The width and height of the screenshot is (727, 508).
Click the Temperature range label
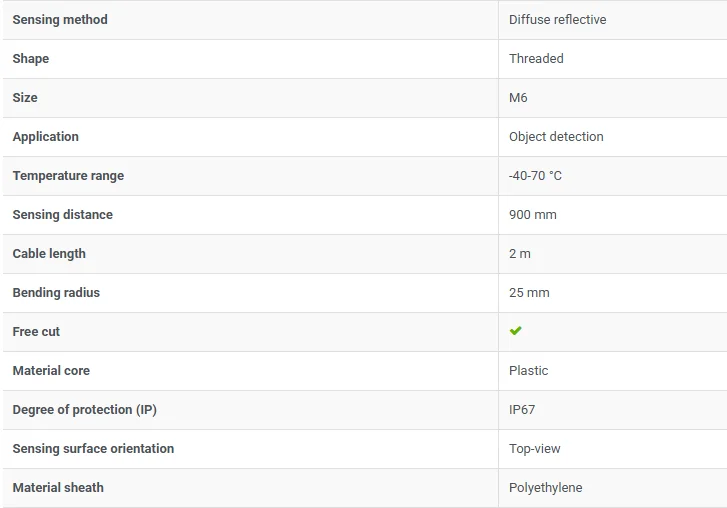[x=68, y=176]
